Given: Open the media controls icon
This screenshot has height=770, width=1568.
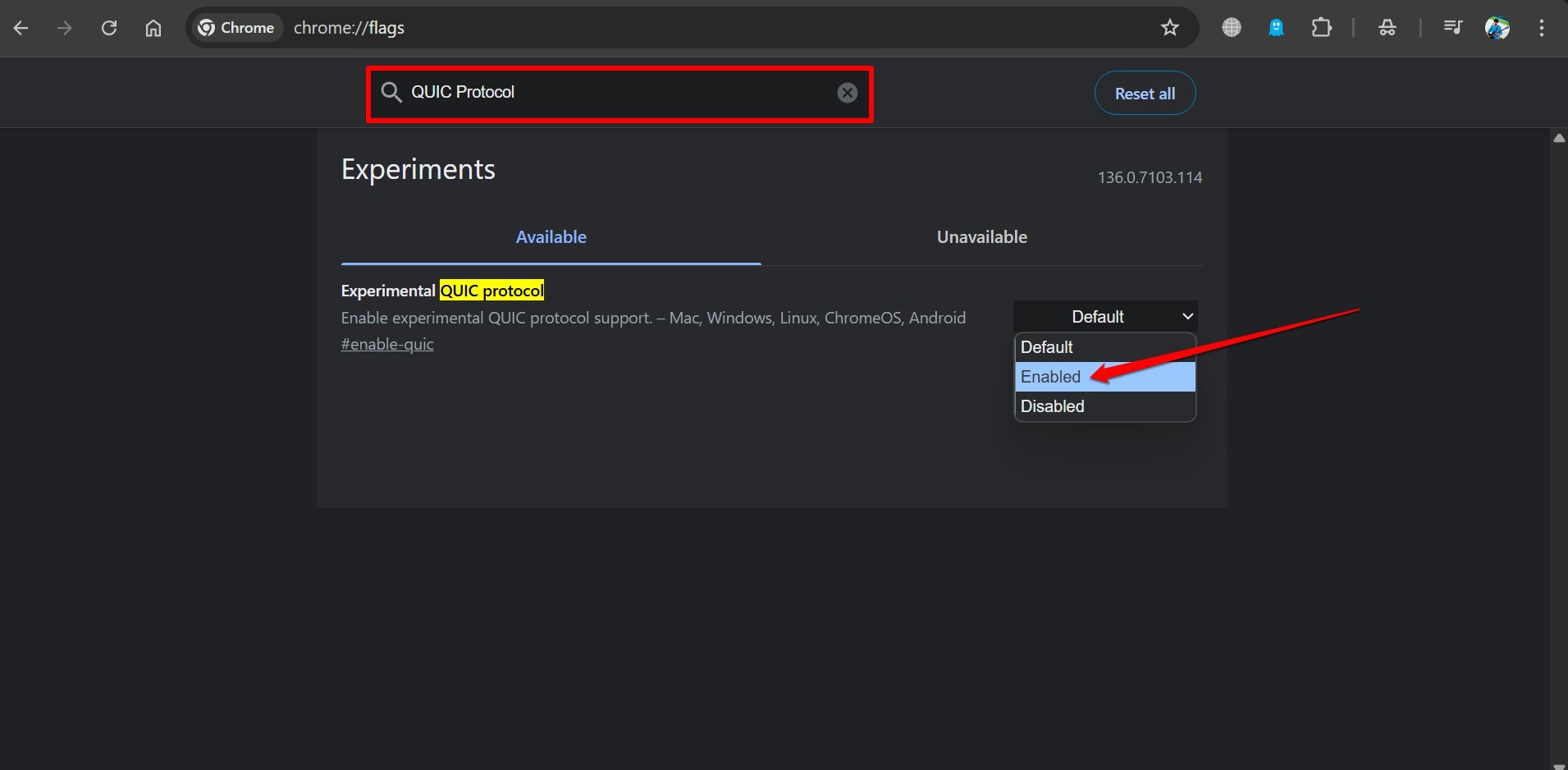Looking at the screenshot, I should 1452,28.
